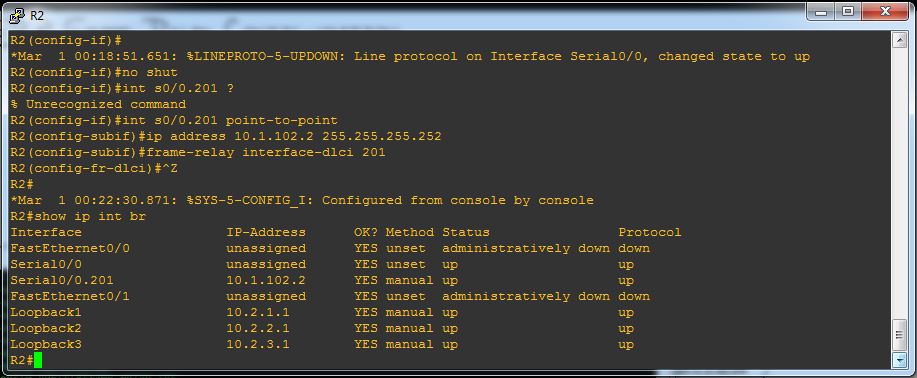Click Serial0/0.201 in the interface table

[62, 280]
